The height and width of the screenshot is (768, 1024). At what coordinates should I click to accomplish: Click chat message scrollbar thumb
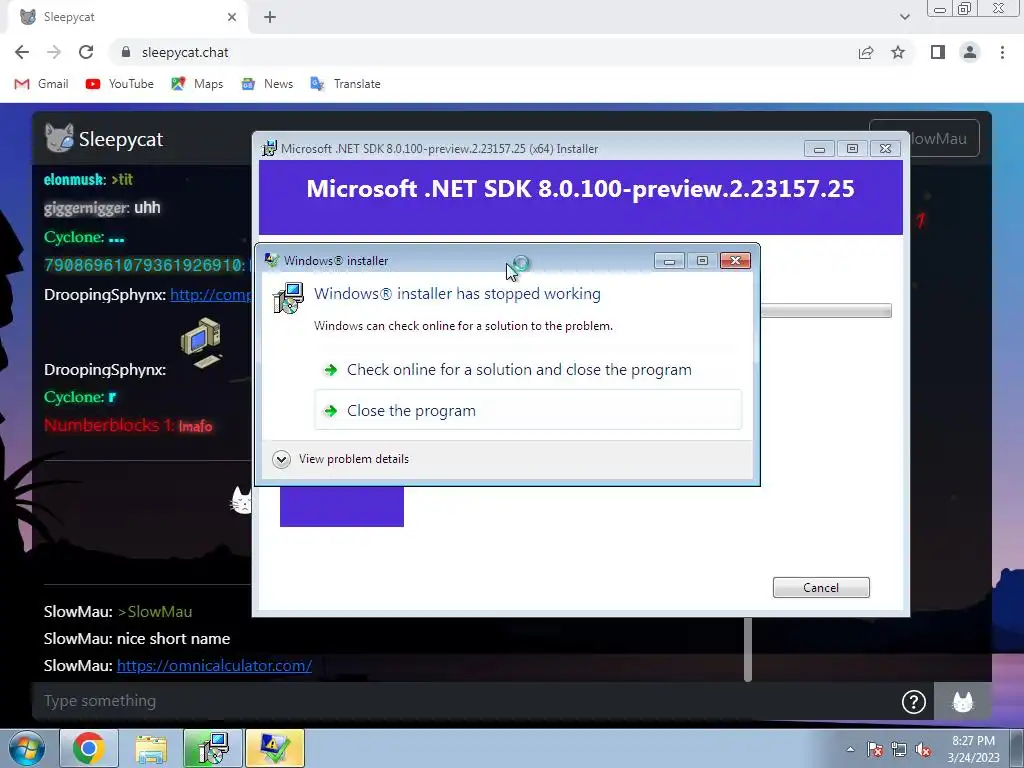[x=748, y=649]
